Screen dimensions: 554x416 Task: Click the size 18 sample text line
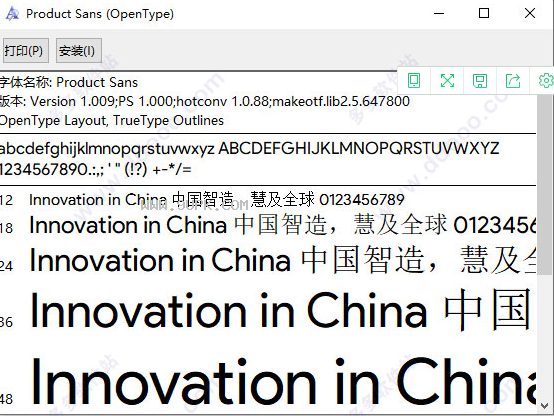pyautogui.click(x=283, y=225)
